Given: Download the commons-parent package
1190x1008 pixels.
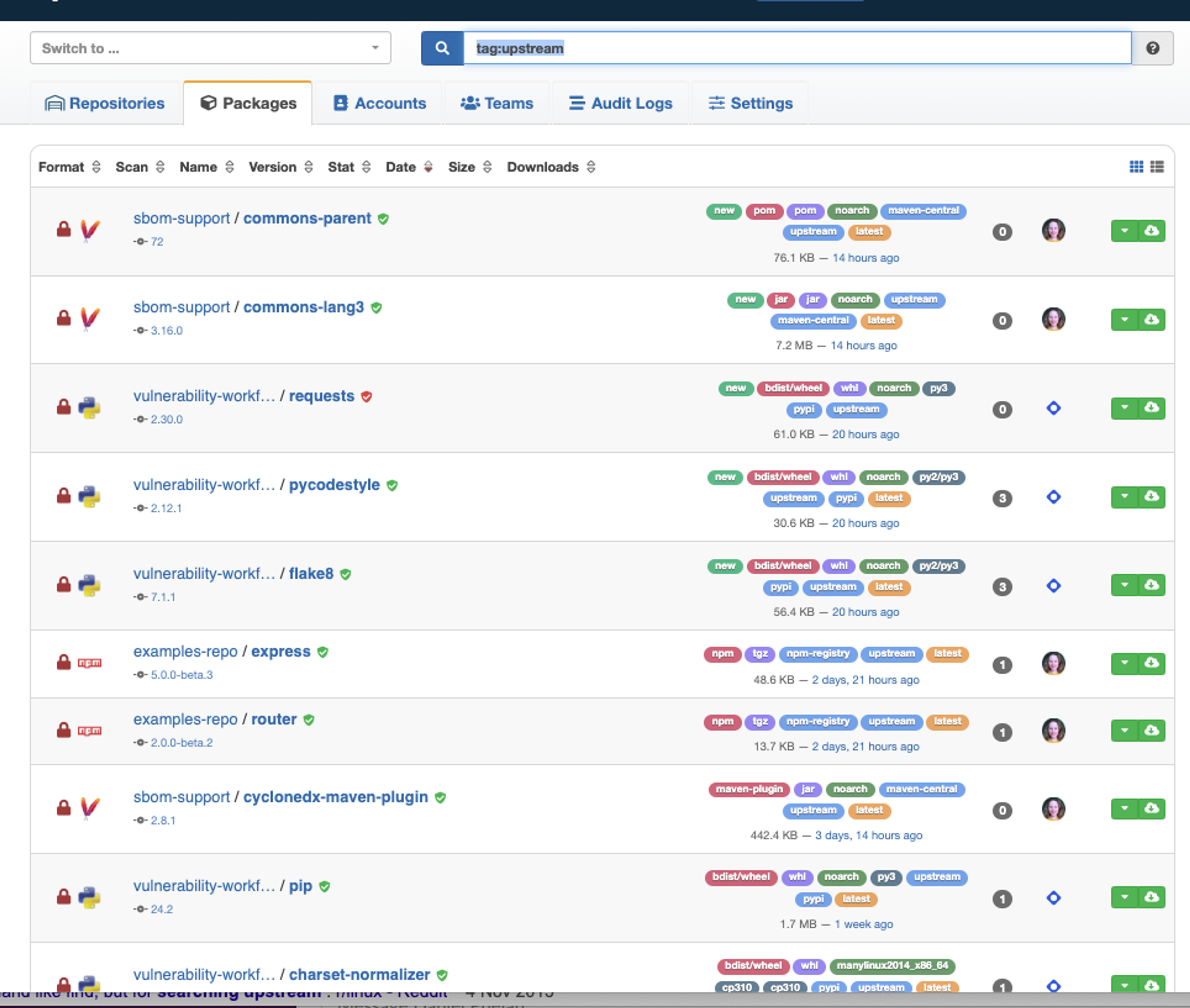Looking at the screenshot, I should pyautogui.click(x=1151, y=231).
